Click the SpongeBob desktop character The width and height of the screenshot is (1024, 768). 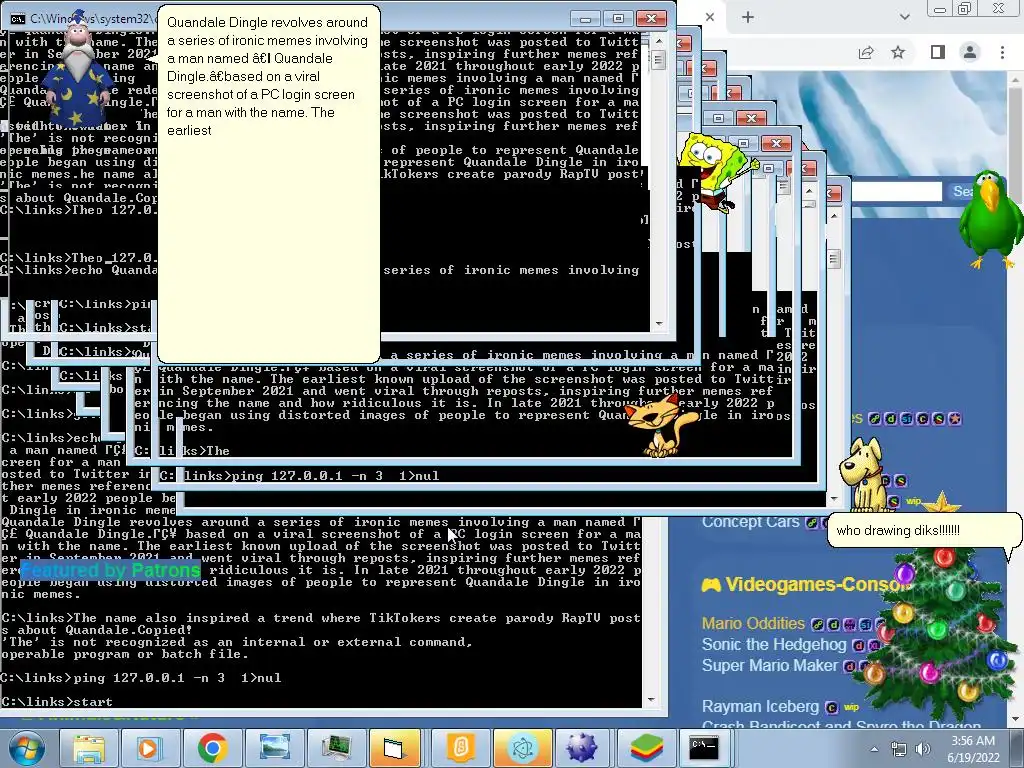[713, 171]
